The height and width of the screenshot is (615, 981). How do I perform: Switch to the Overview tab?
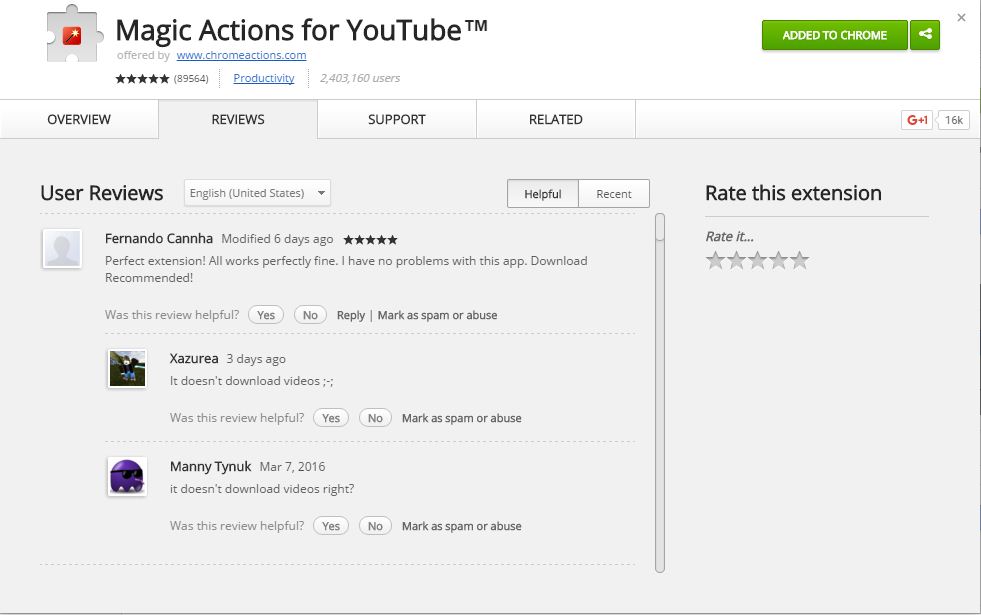click(79, 119)
